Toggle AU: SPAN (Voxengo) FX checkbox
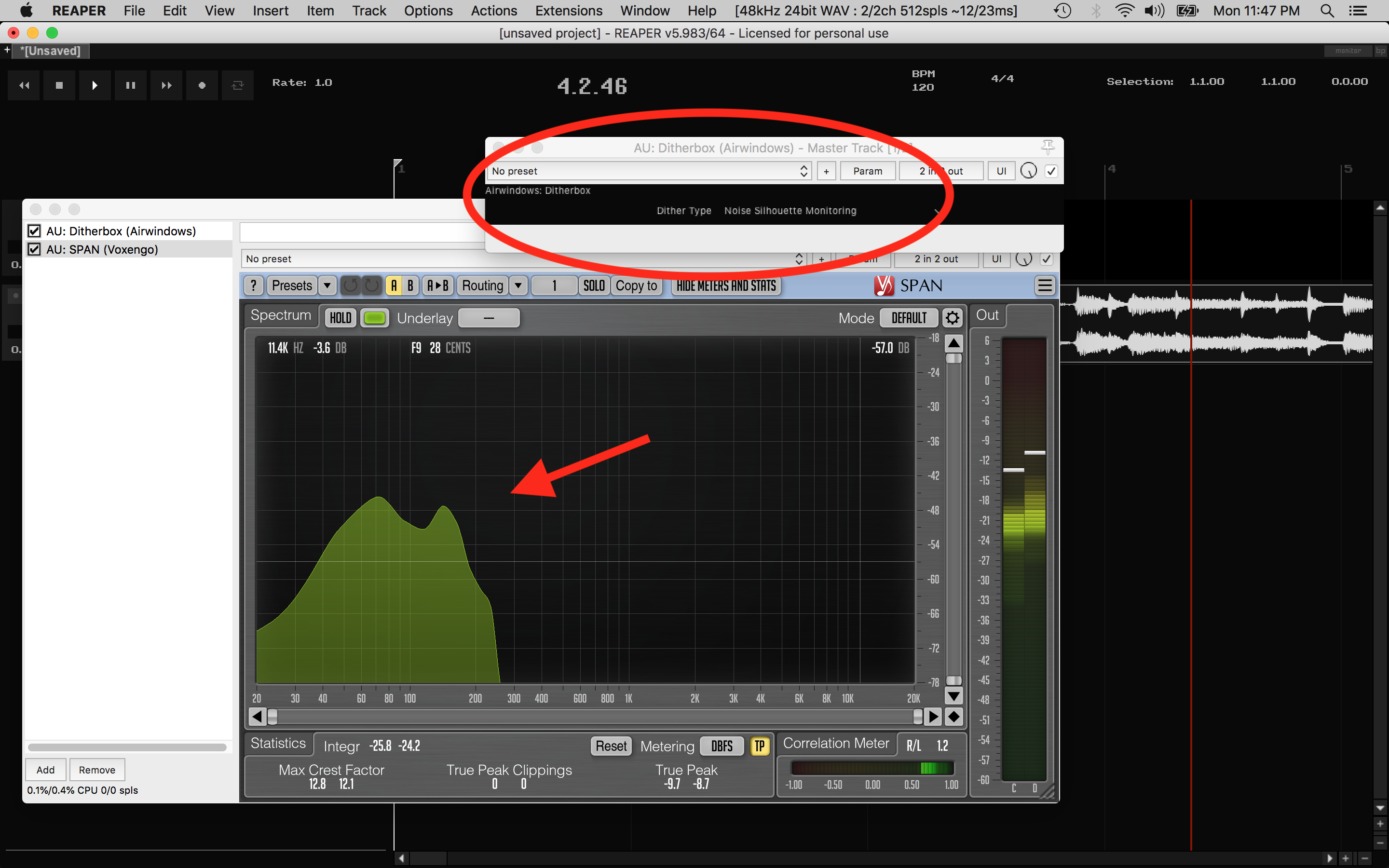Screen dimensions: 1389x868 point(34,249)
